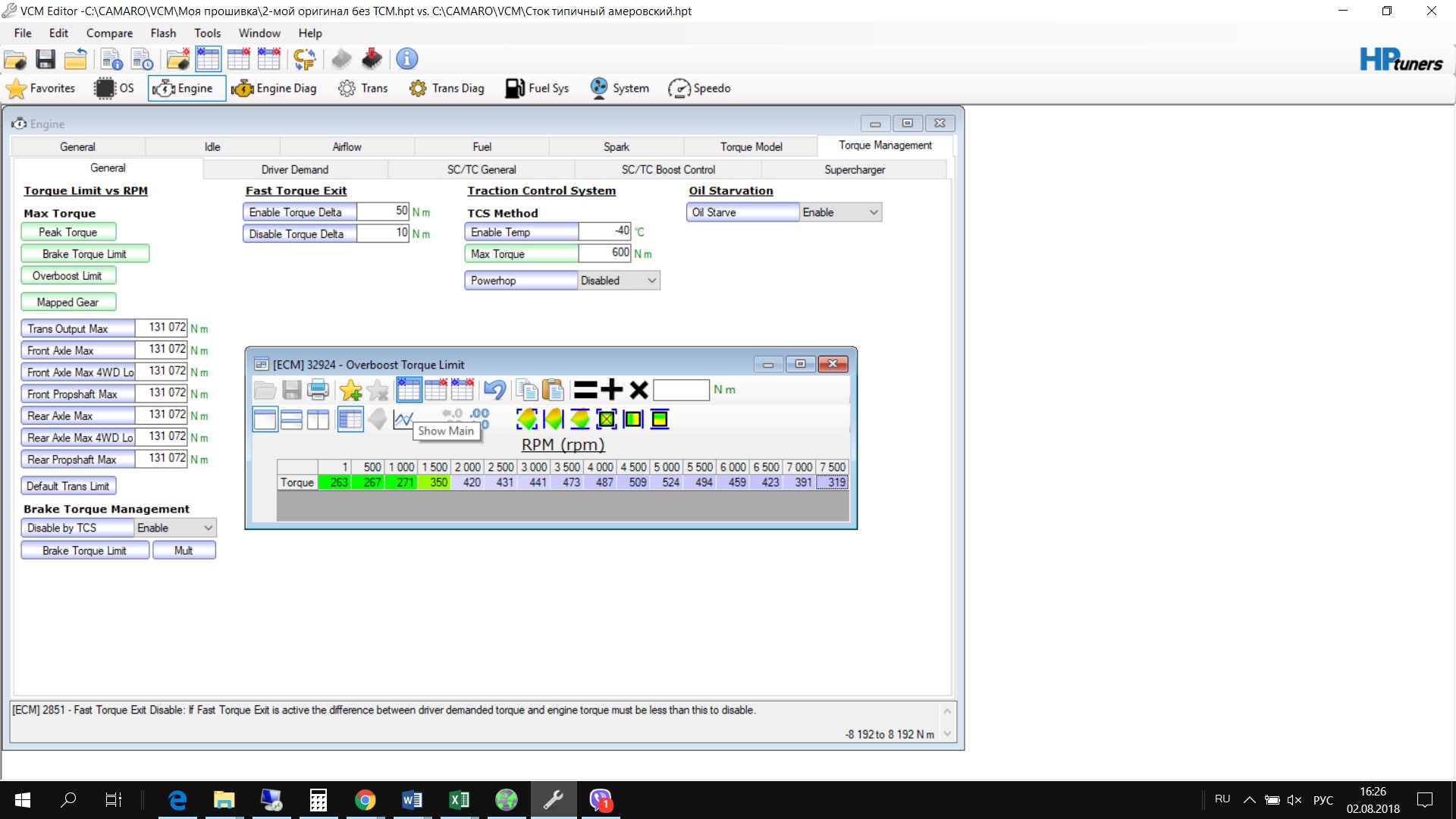
Task: Click the undo arrow in table editor
Action: point(494,390)
